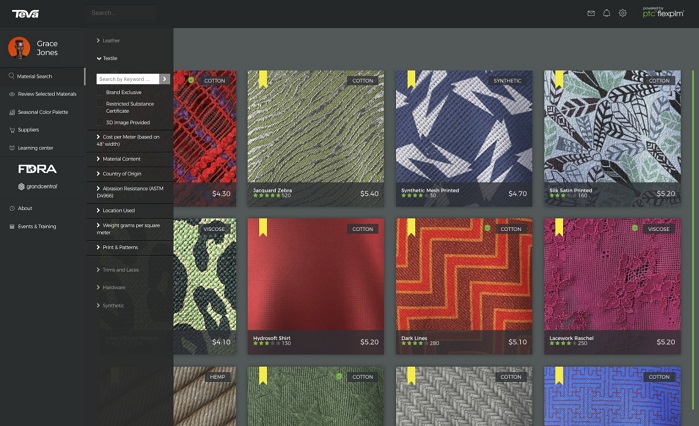Image resolution: width=699 pixels, height=426 pixels.
Task: Expand the Material Content filter
Action: pyautogui.click(x=98, y=159)
